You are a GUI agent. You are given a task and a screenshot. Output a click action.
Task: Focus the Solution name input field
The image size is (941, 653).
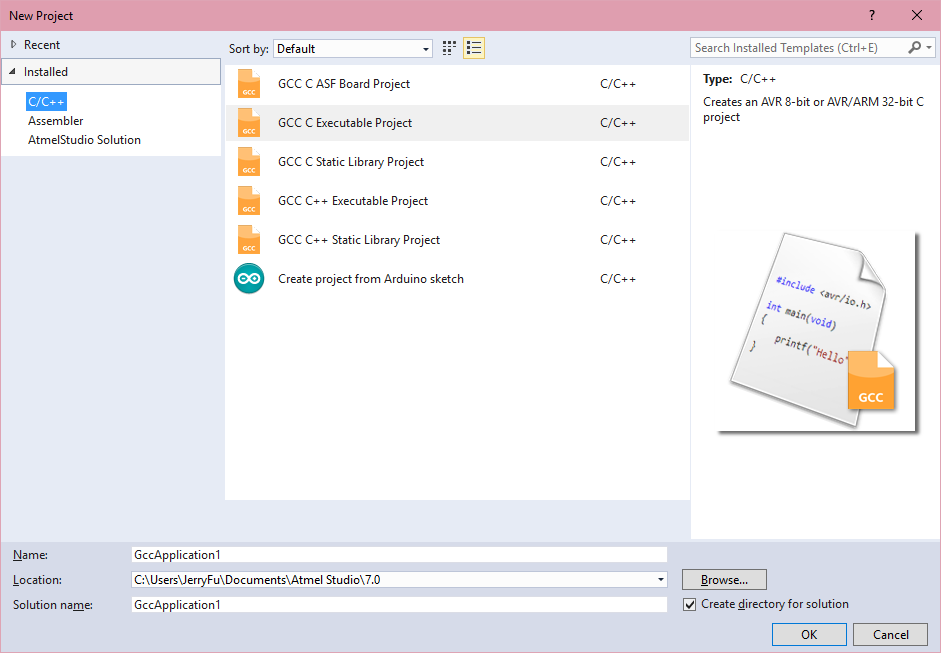[399, 604]
